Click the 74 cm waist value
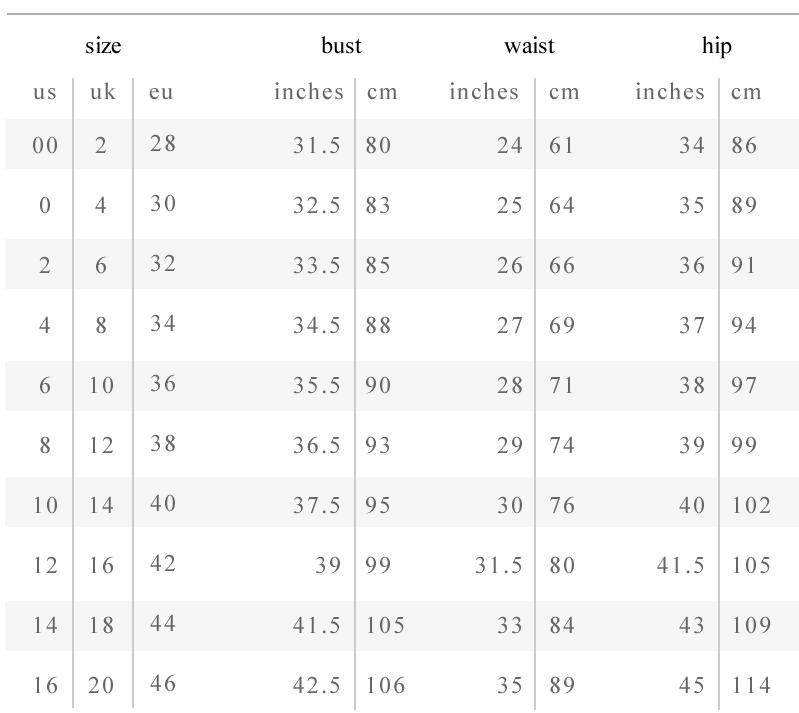The image size is (799, 713). [x=562, y=446]
